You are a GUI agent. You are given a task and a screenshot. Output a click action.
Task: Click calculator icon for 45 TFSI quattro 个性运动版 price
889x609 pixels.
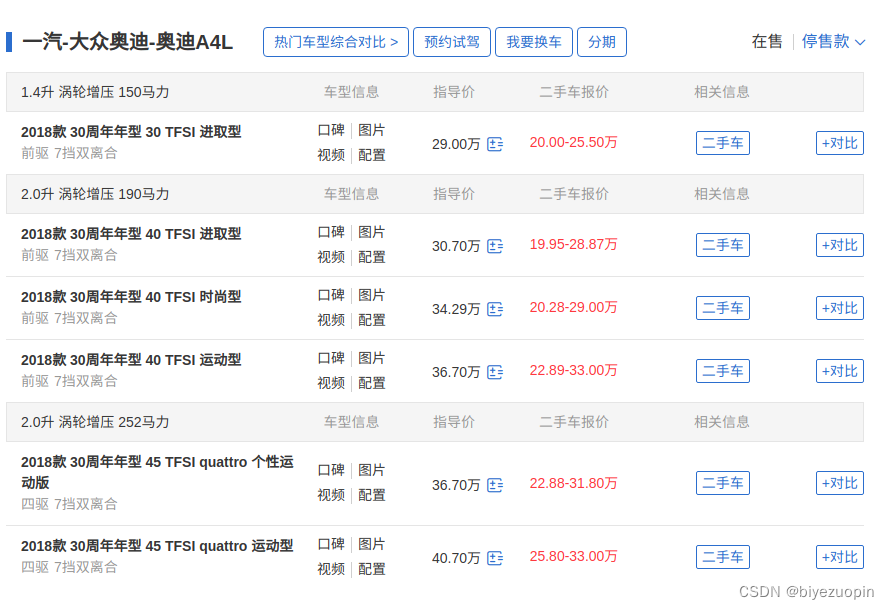coord(495,485)
